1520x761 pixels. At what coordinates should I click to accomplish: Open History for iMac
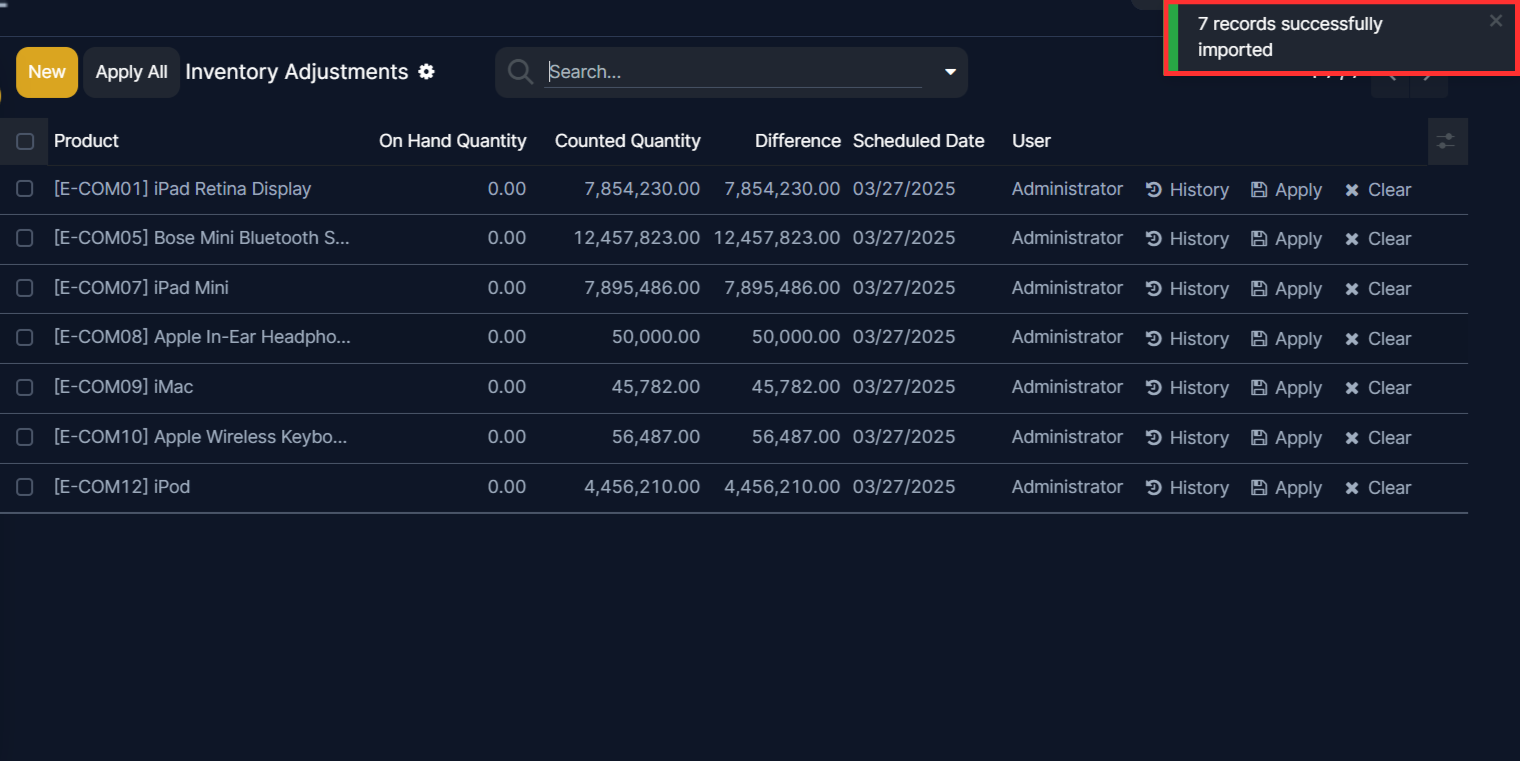coord(1187,388)
